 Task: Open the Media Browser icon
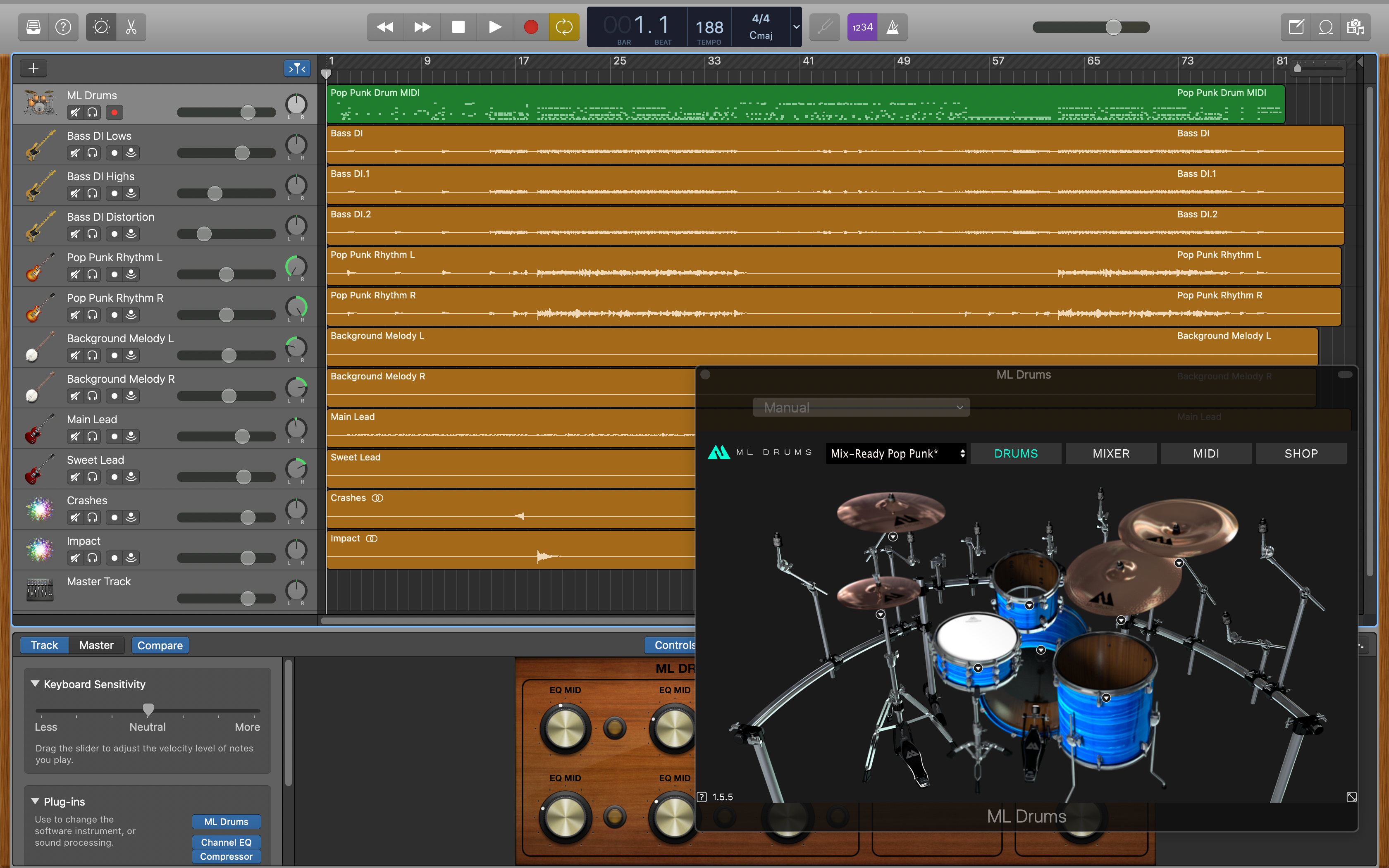click(x=1356, y=27)
